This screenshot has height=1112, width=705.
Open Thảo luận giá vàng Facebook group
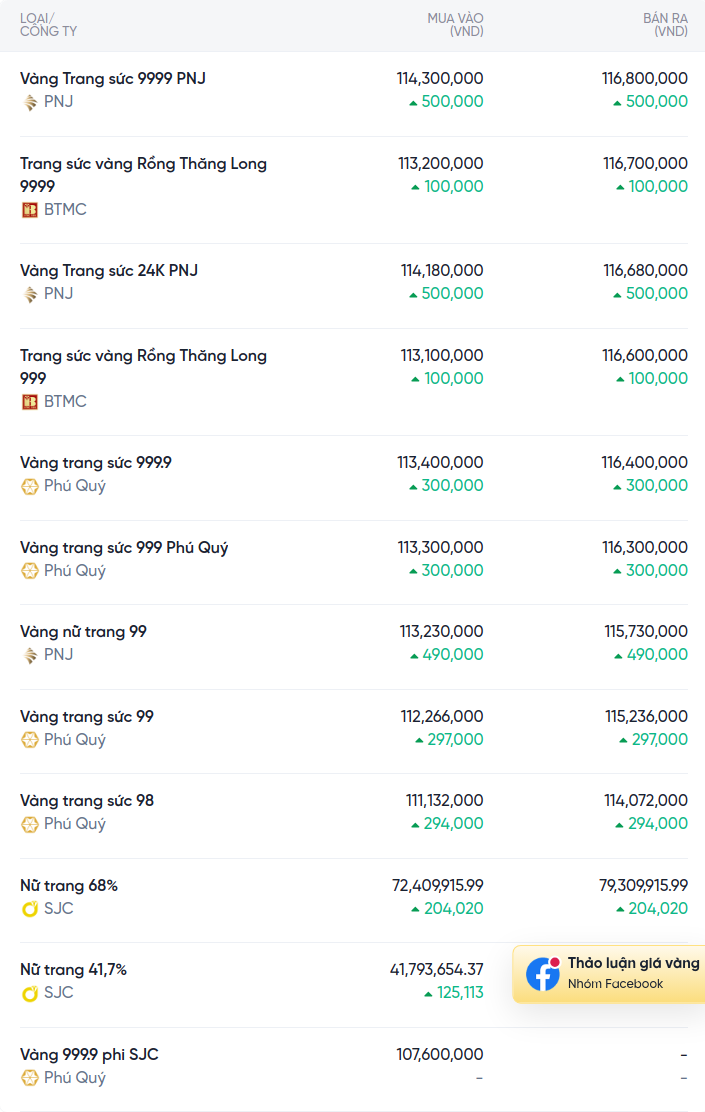point(609,974)
